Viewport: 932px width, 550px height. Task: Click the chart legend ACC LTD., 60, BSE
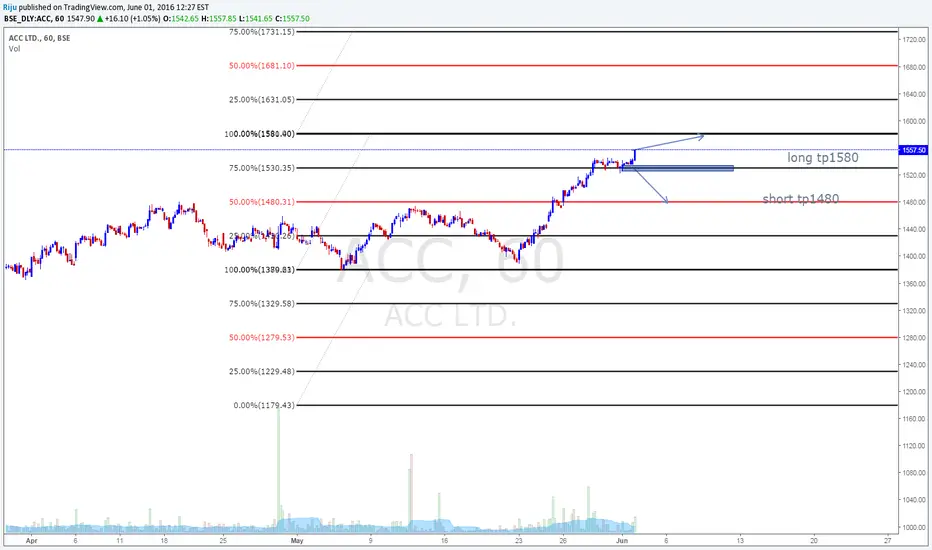39,38
